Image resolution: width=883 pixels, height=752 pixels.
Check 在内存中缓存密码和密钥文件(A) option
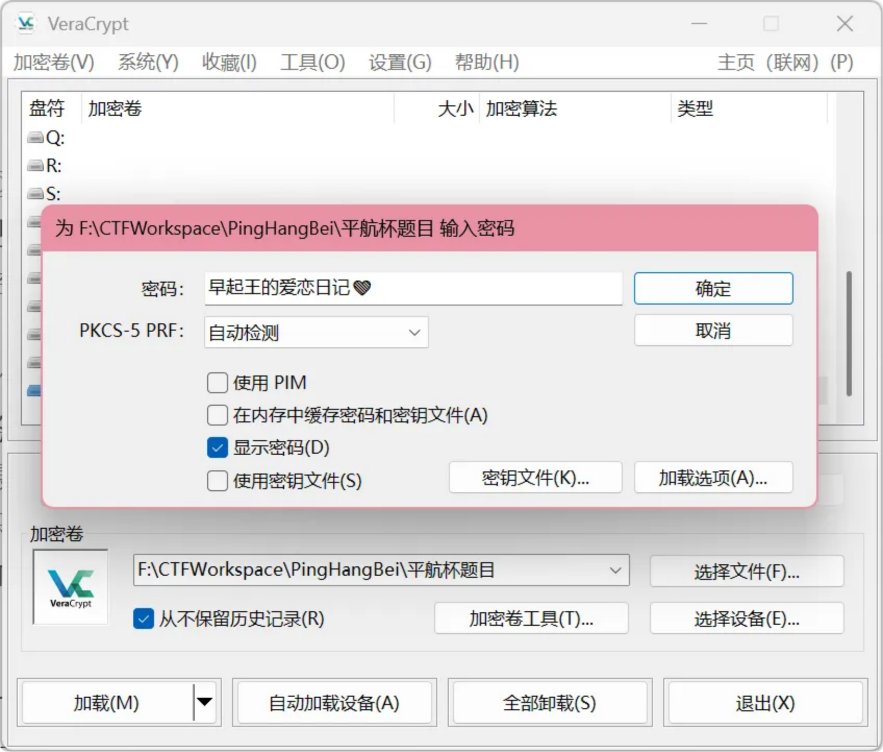click(217, 415)
